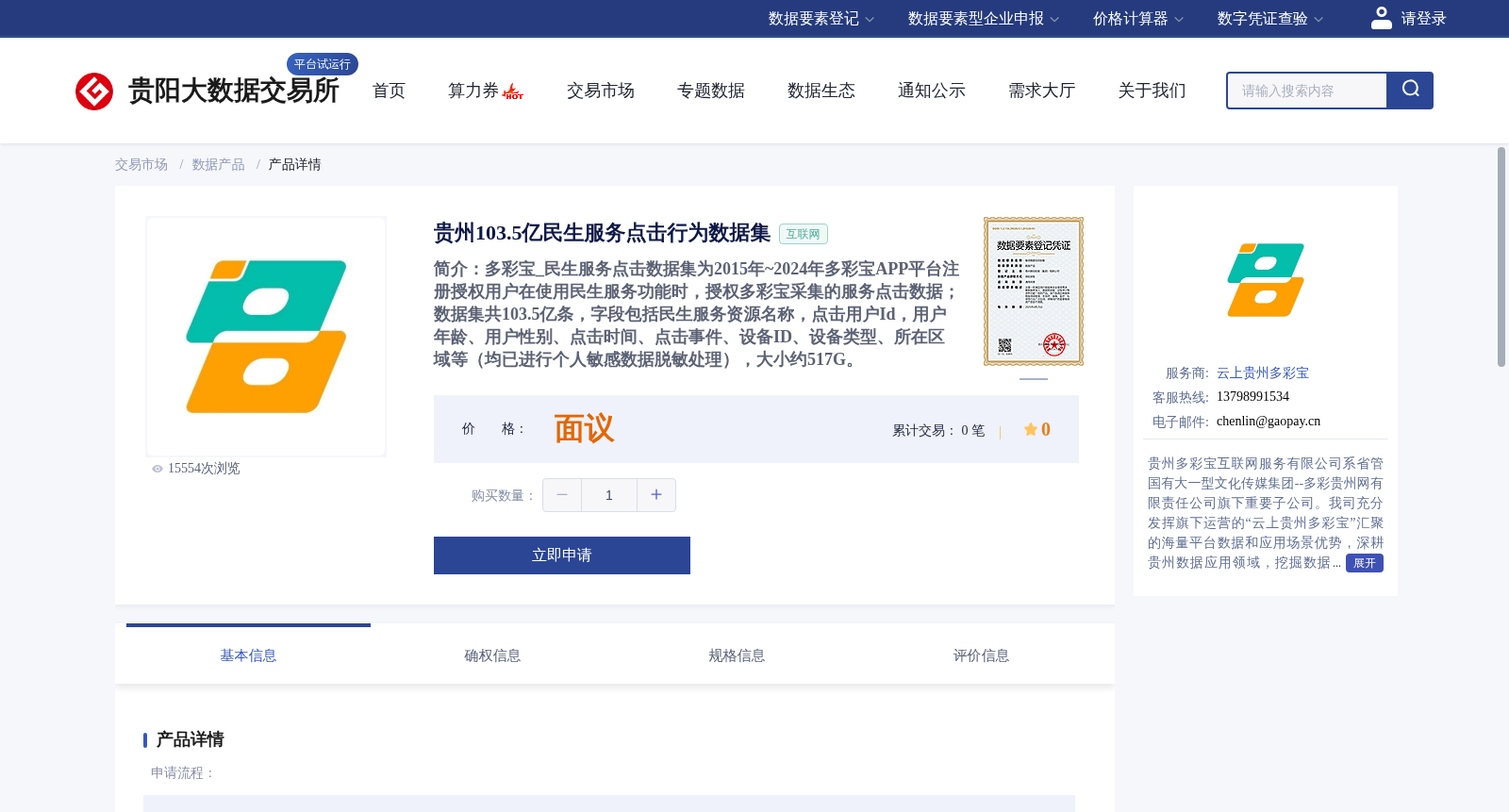This screenshot has height=812, width=1509.
Task: Decrease purchase quantity with minus button
Action: (x=562, y=495)
